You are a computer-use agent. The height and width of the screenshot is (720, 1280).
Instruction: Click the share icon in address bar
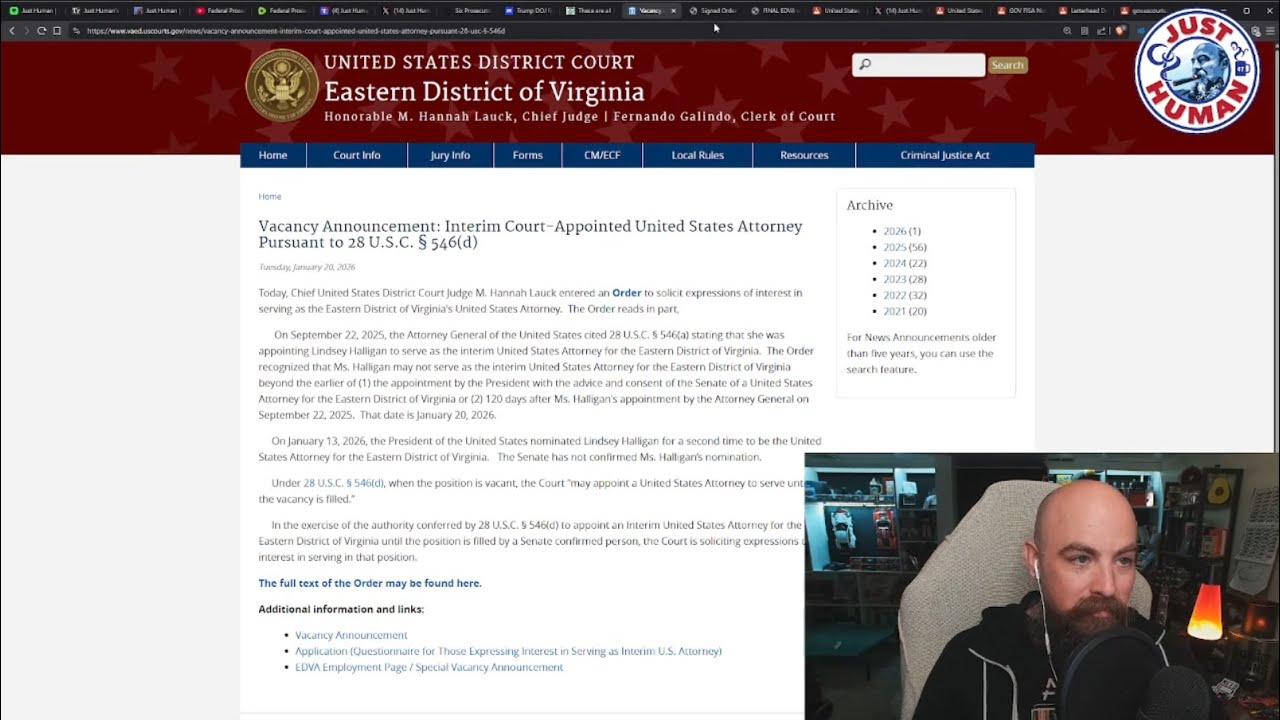(x=1101, y=31)
